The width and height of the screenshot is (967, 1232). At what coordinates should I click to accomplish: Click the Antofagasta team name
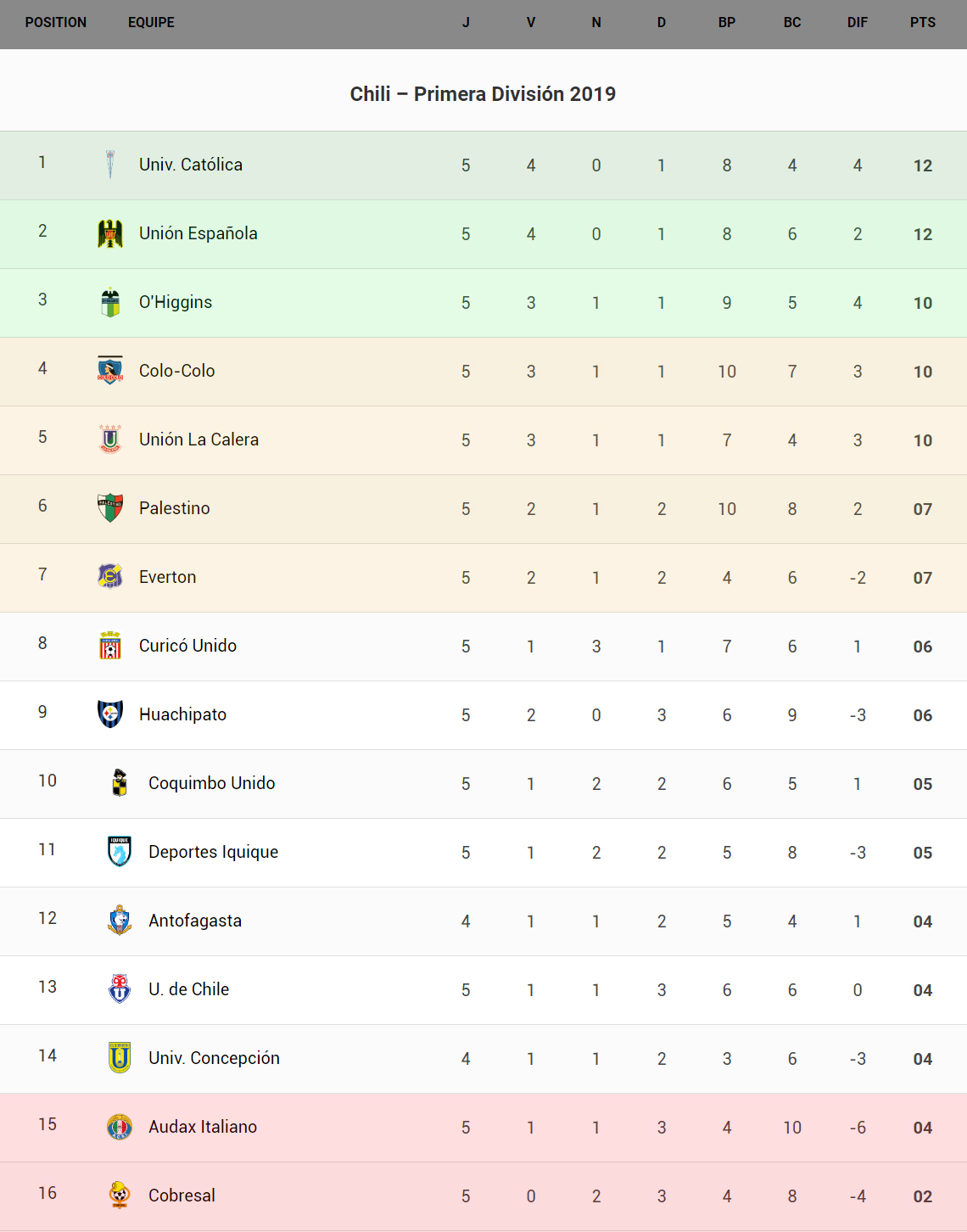[x=195, y=921]
